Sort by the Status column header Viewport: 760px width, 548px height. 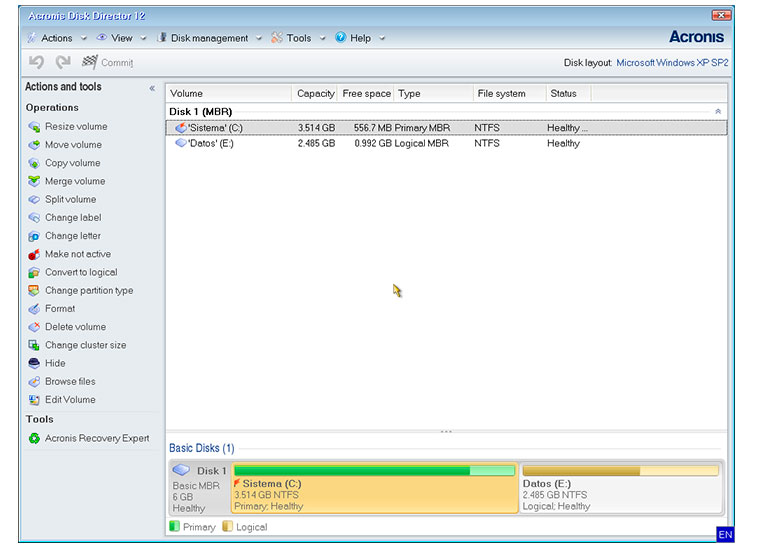pos(569,94)
